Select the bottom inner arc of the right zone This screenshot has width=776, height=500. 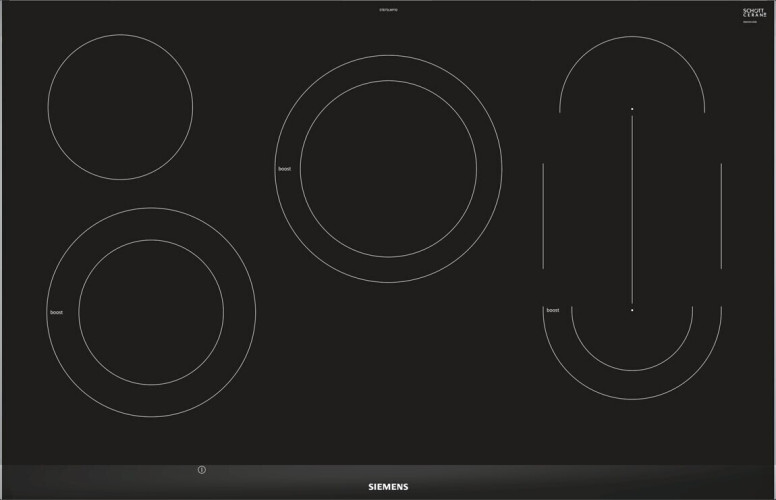point(632,370)
